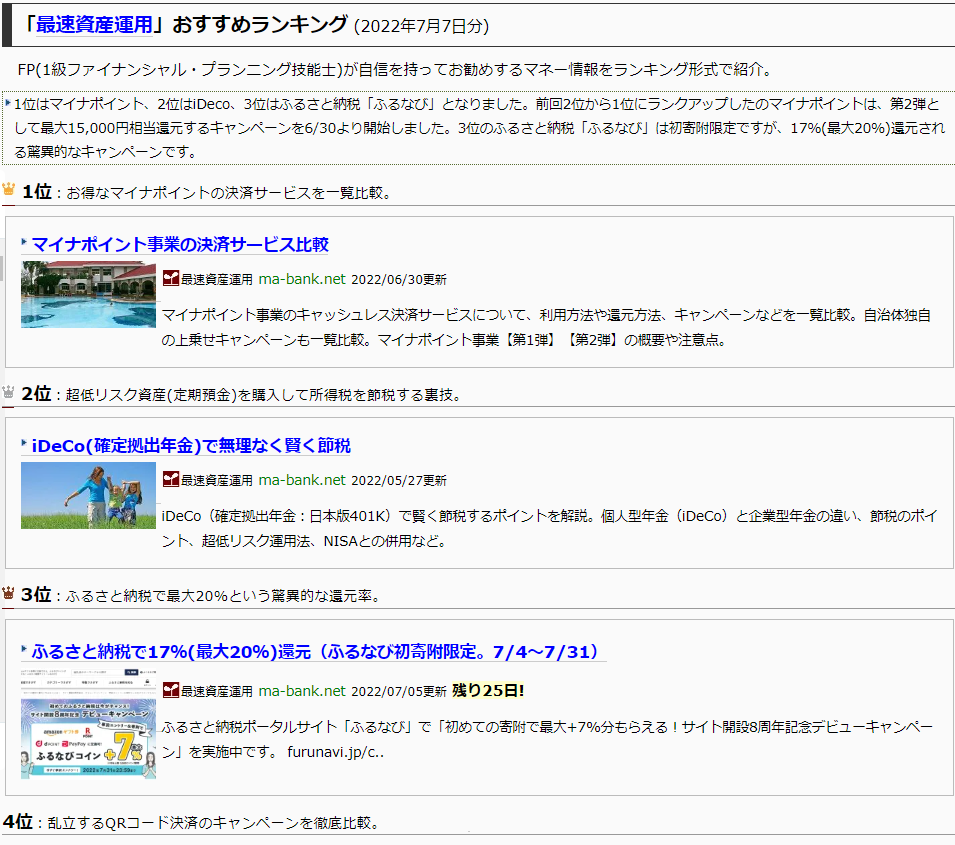Viewport: 955px width, 845px height.
Task: Click the 3位 ranking heading text
Action: tap(37, 595)
